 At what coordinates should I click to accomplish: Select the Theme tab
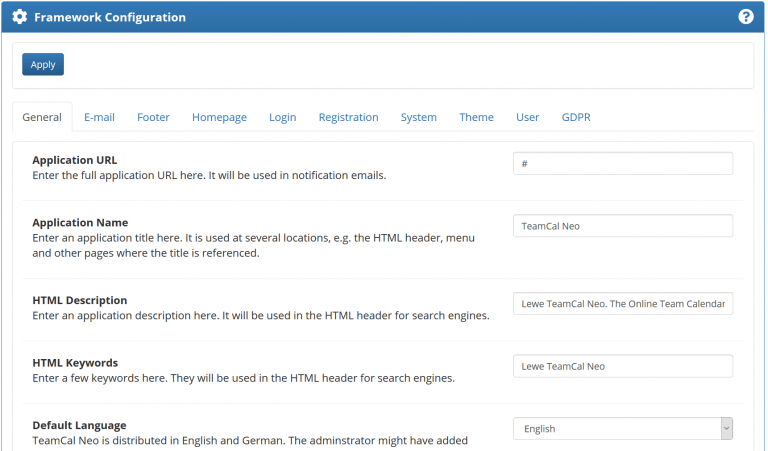point(476,117)
